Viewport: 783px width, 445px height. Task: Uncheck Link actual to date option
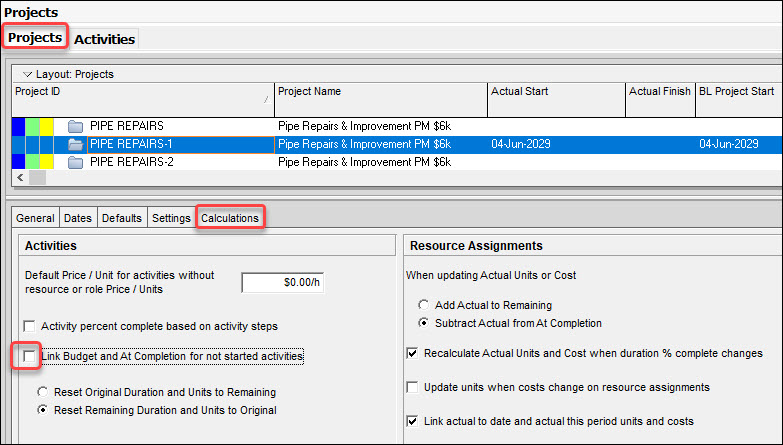tap(414, 421)
